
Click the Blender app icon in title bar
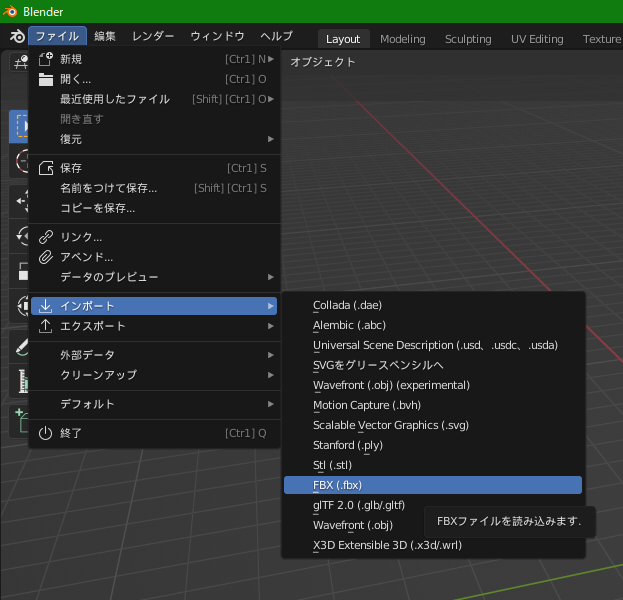pyautogui.click(x=11, y=11)
